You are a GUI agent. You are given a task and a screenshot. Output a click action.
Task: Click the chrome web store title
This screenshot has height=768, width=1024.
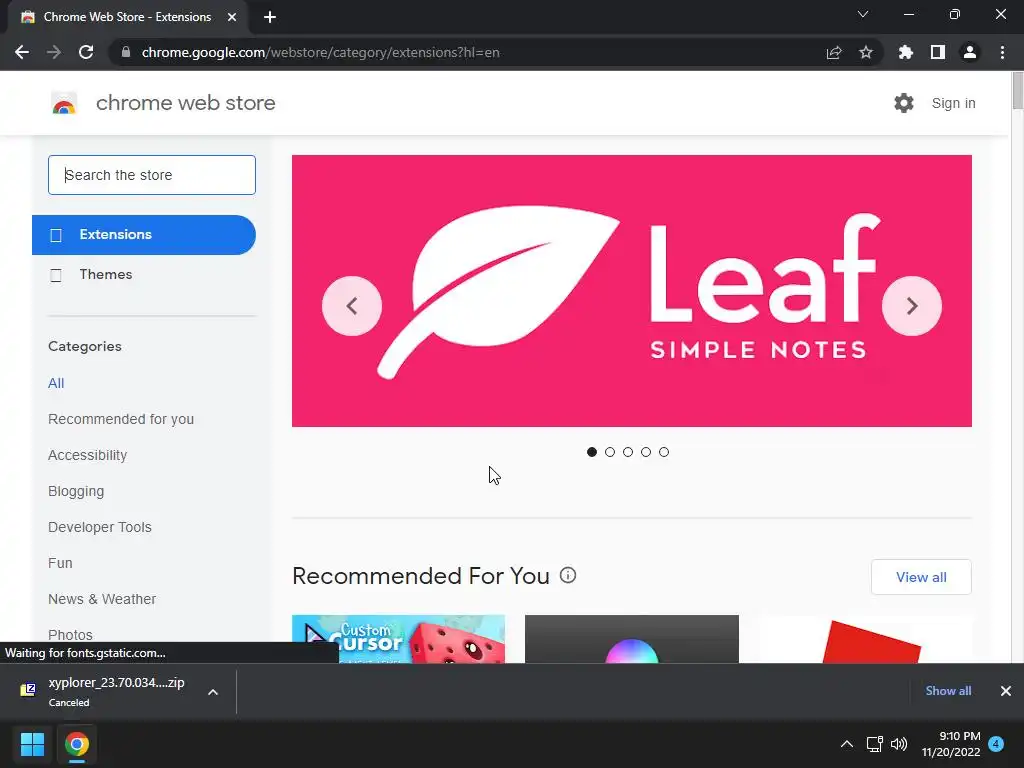(185, 103)
